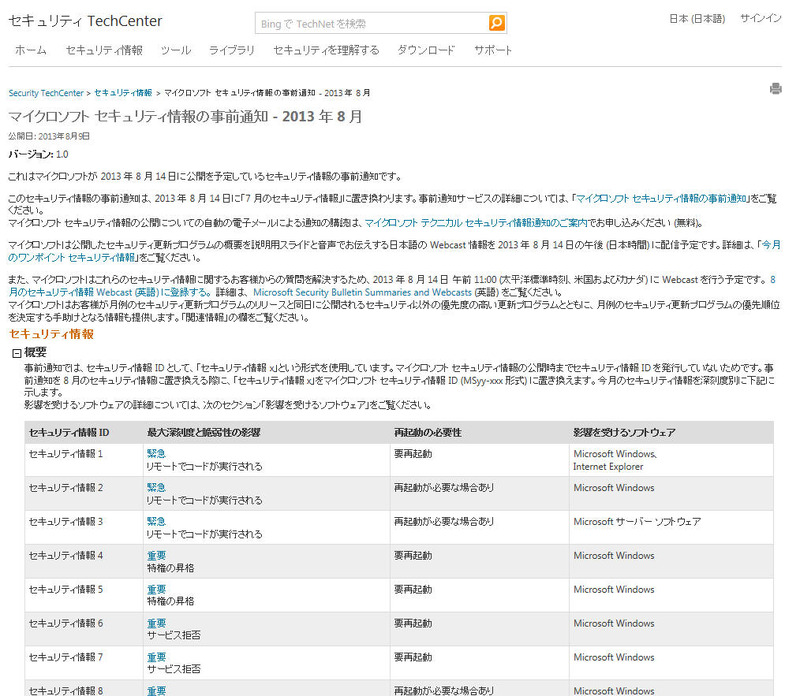The image size is (800, 696).
Task: Click 緊急 link in セキュリティ情報 1 row
Action: click(156, 454)
